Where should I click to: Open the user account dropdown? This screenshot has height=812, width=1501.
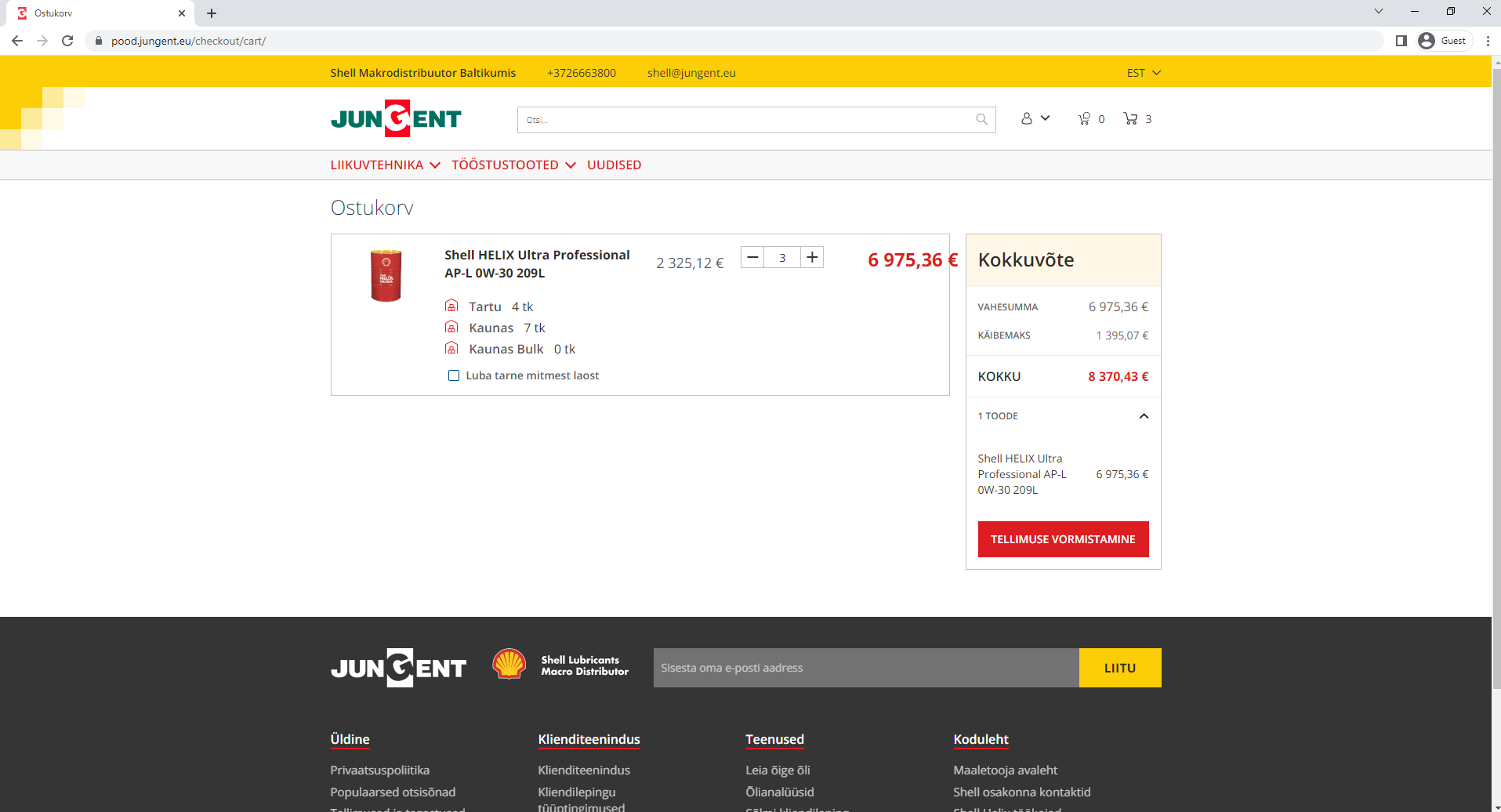(1035, 118)
